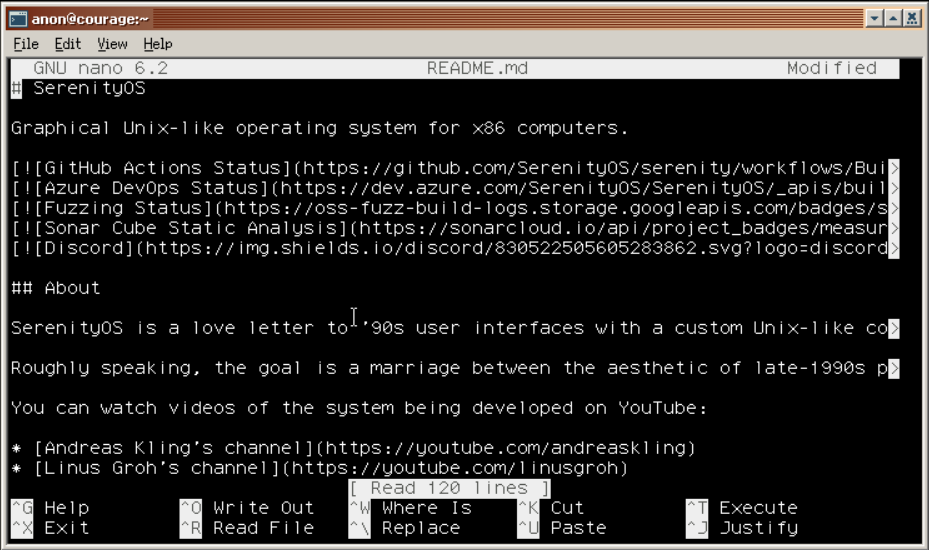This screenshot has width=929, height=550.
Task: Click the minimize arrow button in title bar
Action: (874, 19)
